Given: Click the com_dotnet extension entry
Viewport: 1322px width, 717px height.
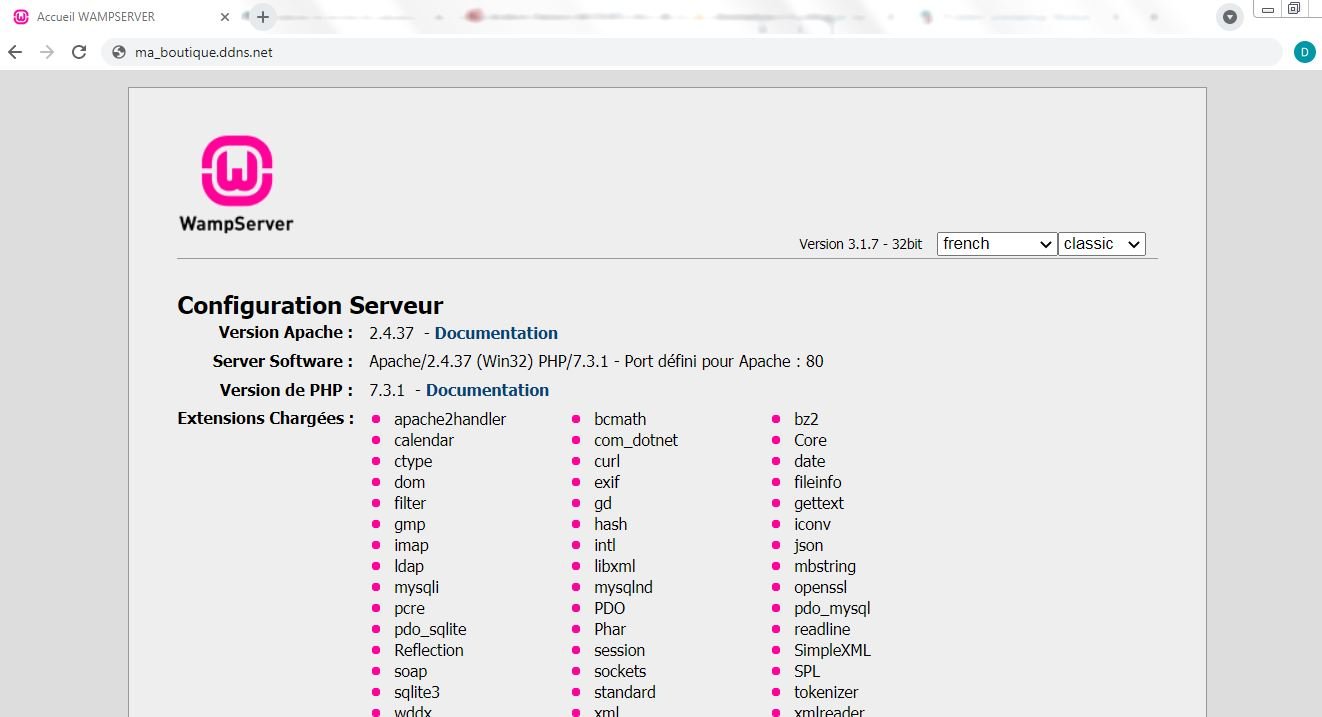Looking at the screenshot, I should pyautogui.click(x=636, y=440).
